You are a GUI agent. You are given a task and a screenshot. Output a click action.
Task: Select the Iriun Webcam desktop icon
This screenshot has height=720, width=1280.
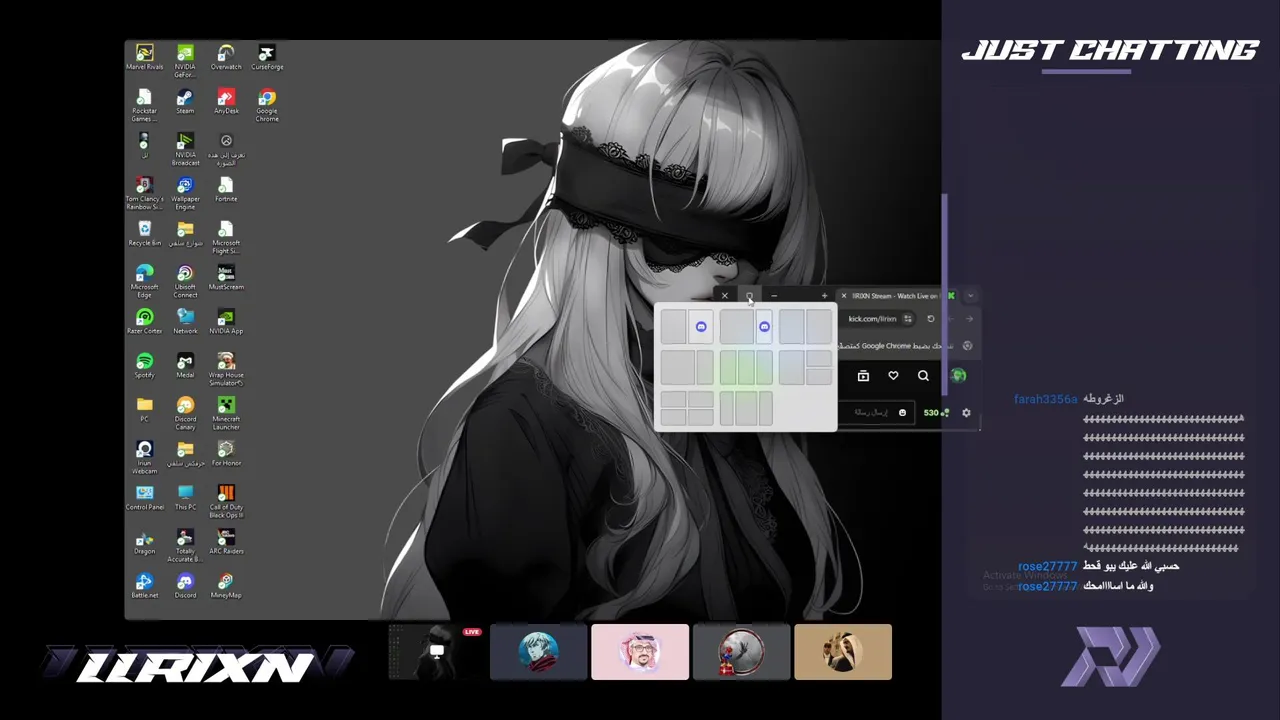pyautogui.click(x=144, y=457)
